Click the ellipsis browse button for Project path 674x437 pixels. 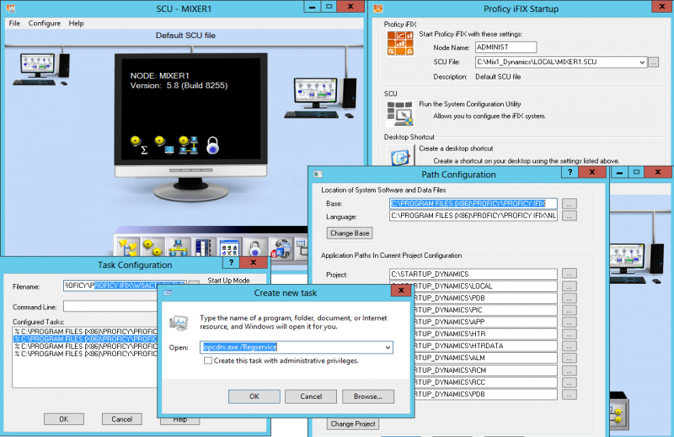(569, 274)
